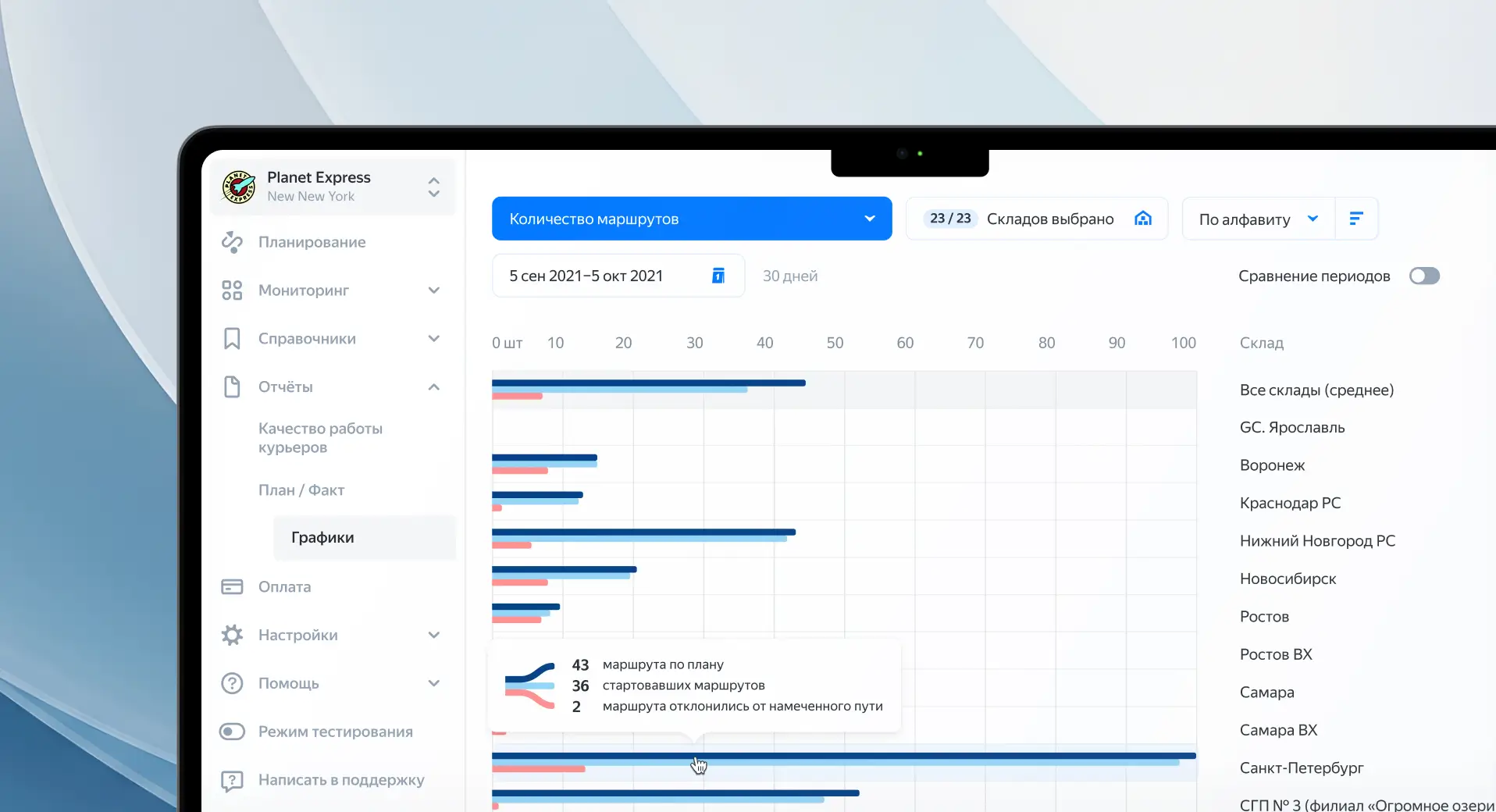
Task: Toggle sort order icon next to По алфавиту
Action: coord(1356,219)
